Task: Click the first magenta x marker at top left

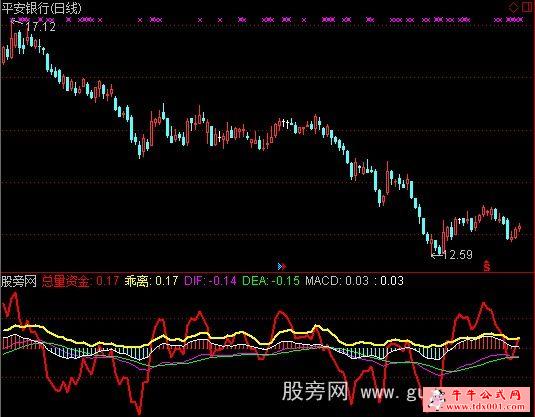Action: tap(13, 20)
